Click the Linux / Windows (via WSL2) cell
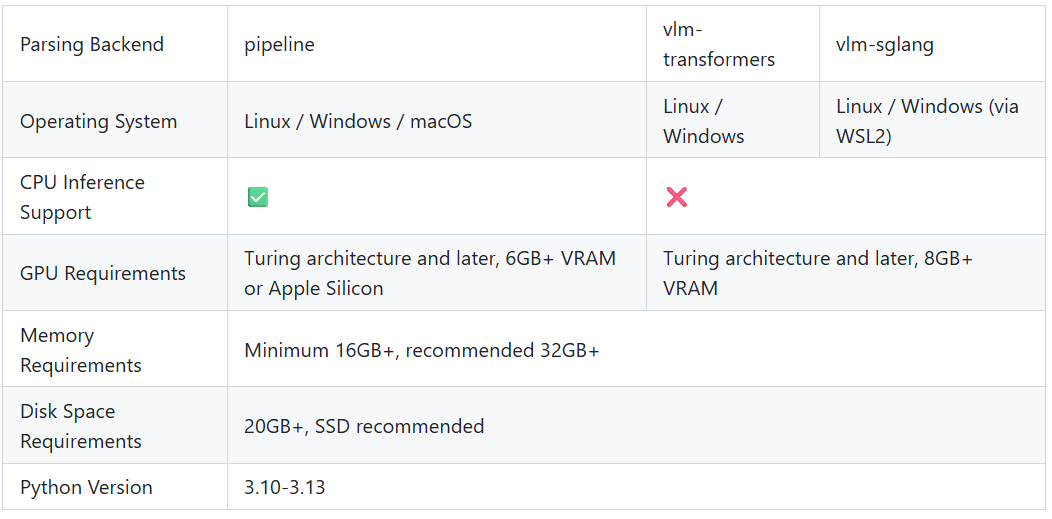 tap(926, 121)
